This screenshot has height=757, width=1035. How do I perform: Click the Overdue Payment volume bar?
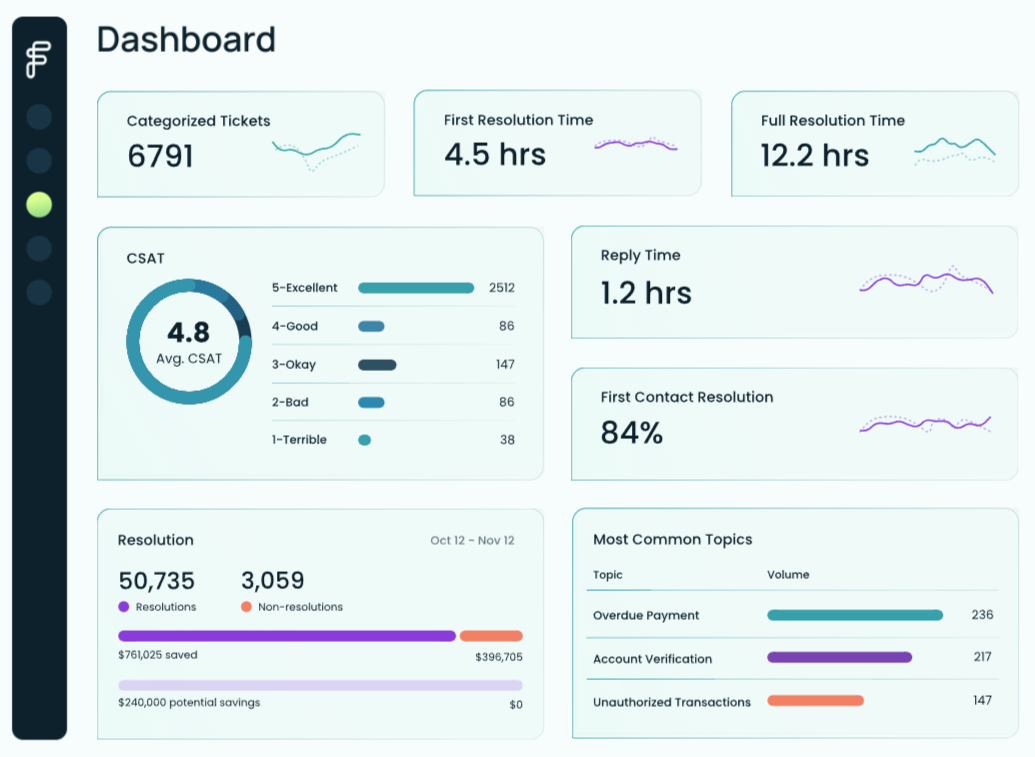click(855, 615)
